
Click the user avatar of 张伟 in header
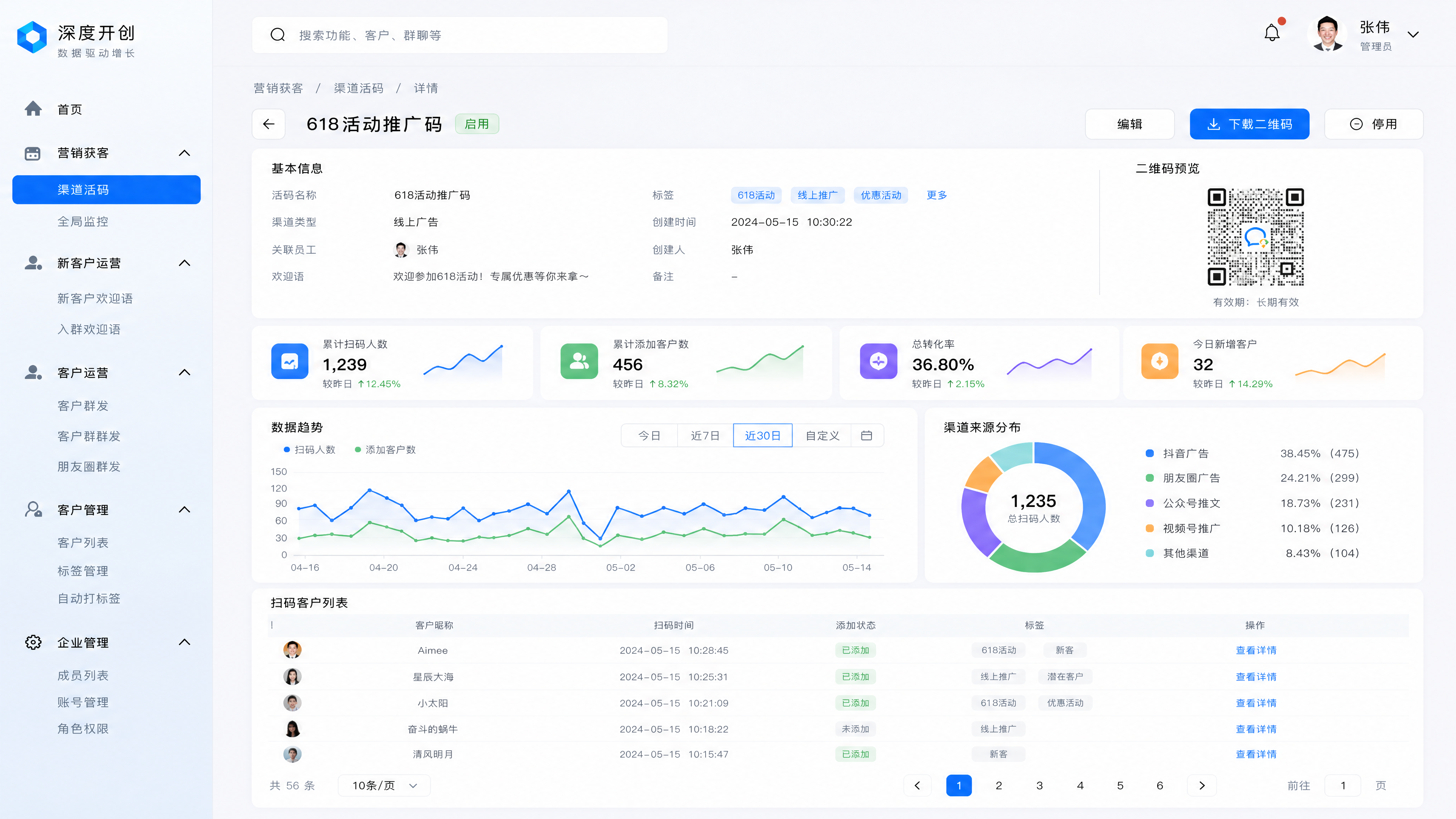point(1327,34)
